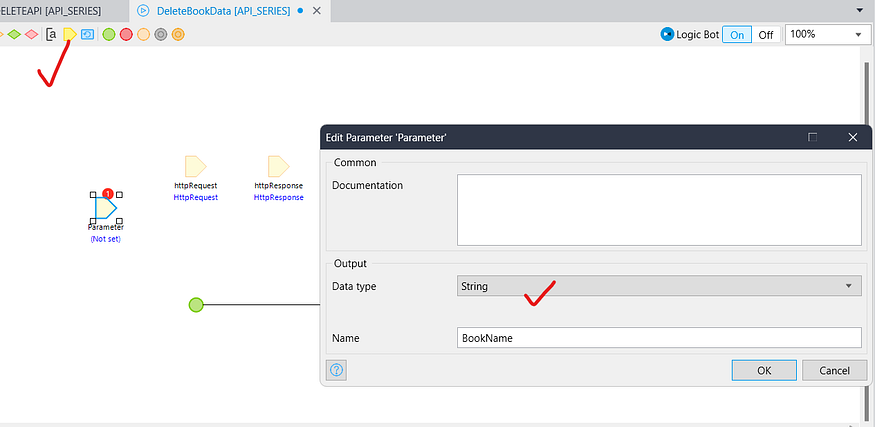Select the yellow Parameter tool in toolbar
Screen dimensions: 875x427
[69, 34]
